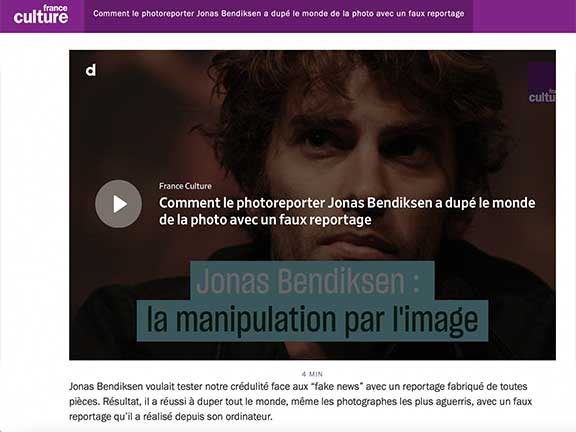Click the line starting 'pièces. Résultat'
Screen dimensions: 576x432
tap(300, 402)
